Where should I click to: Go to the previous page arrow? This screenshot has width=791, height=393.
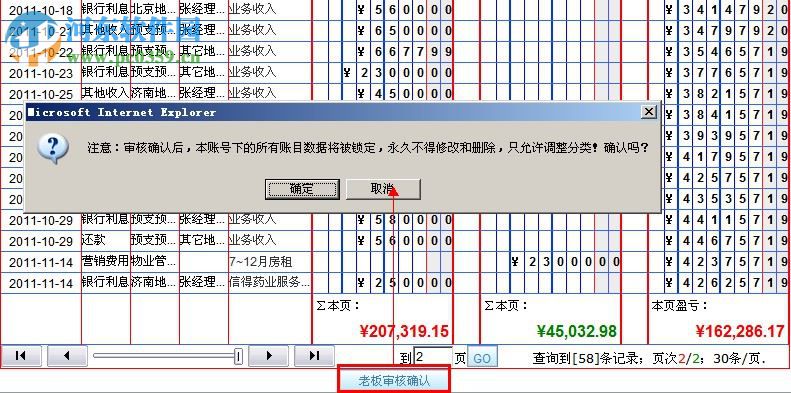click(x=67, y=356)
